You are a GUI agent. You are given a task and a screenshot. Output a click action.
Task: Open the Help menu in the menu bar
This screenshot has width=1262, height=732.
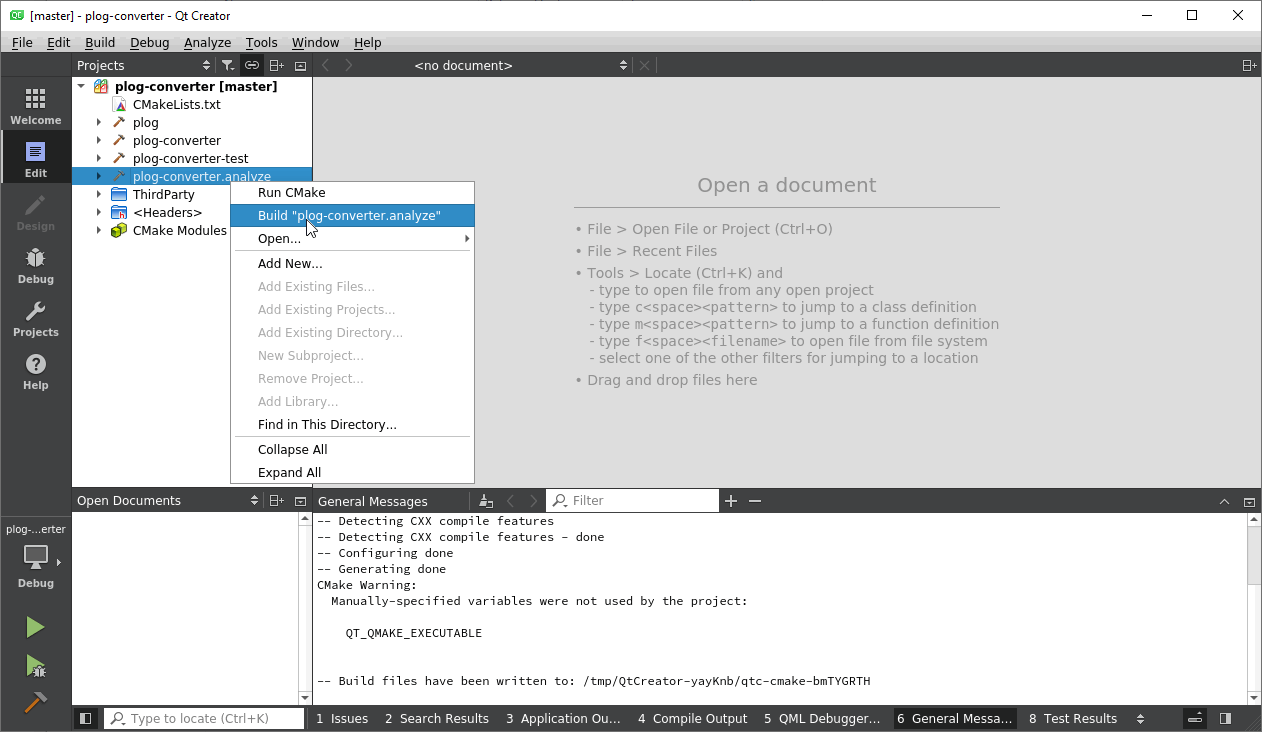pos(368,42)
